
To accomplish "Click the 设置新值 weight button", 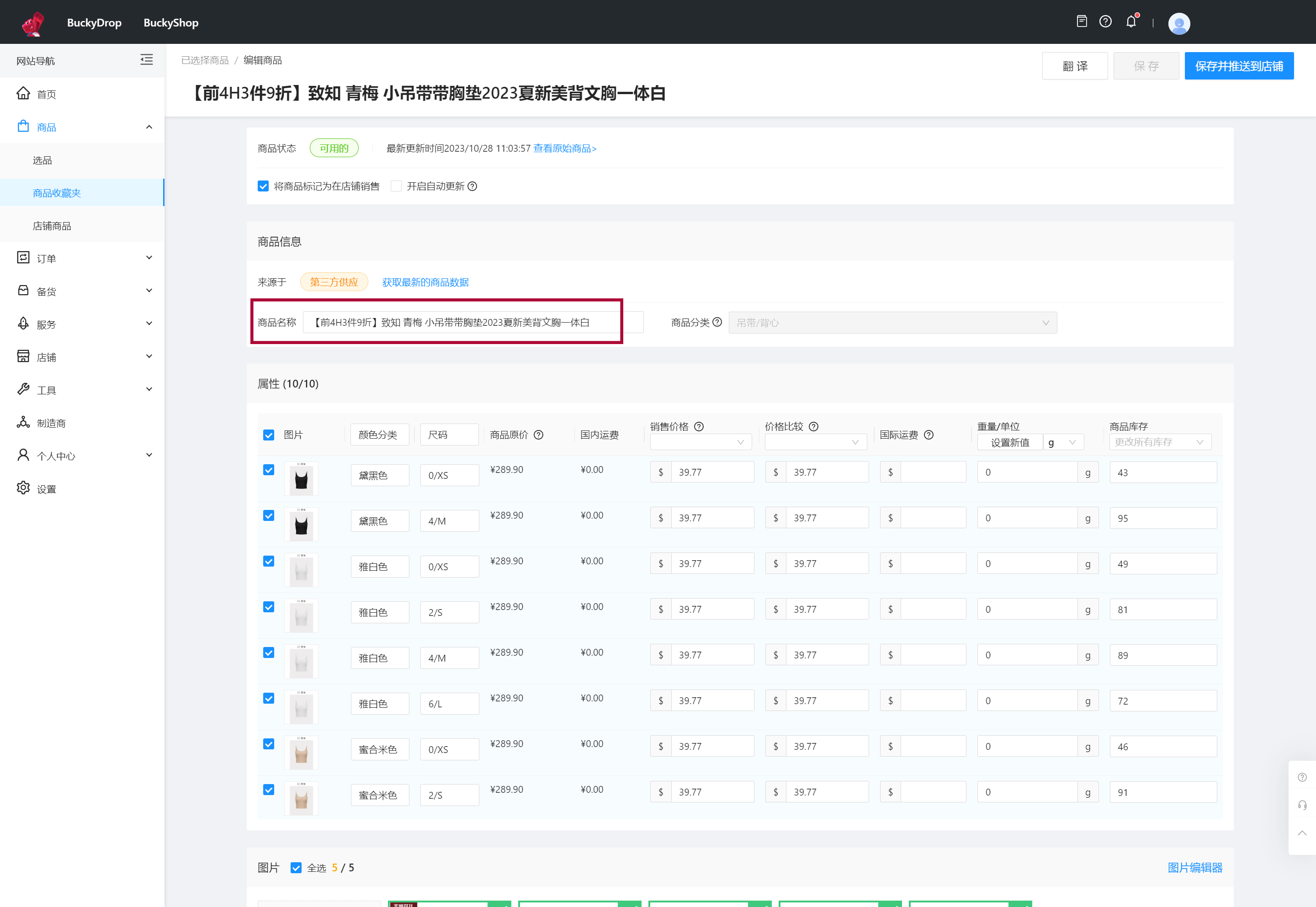I will pos(1010,441).
